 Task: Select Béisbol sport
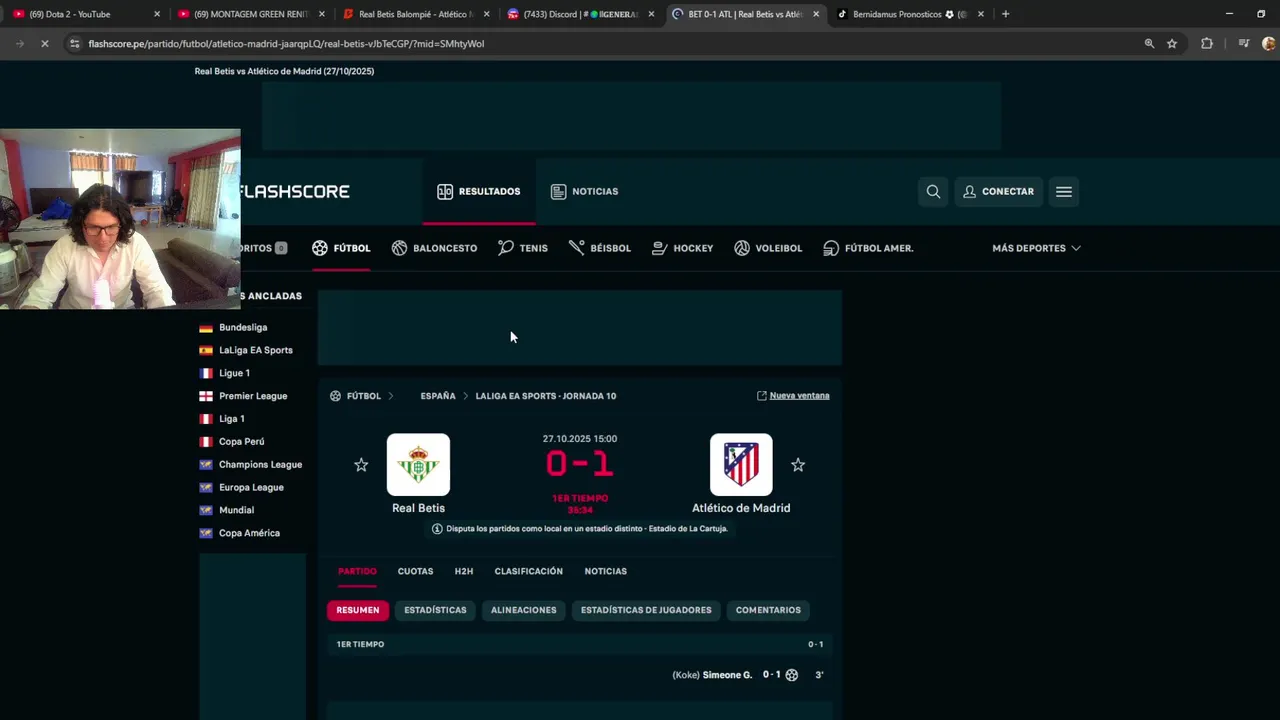click(600, 248)
